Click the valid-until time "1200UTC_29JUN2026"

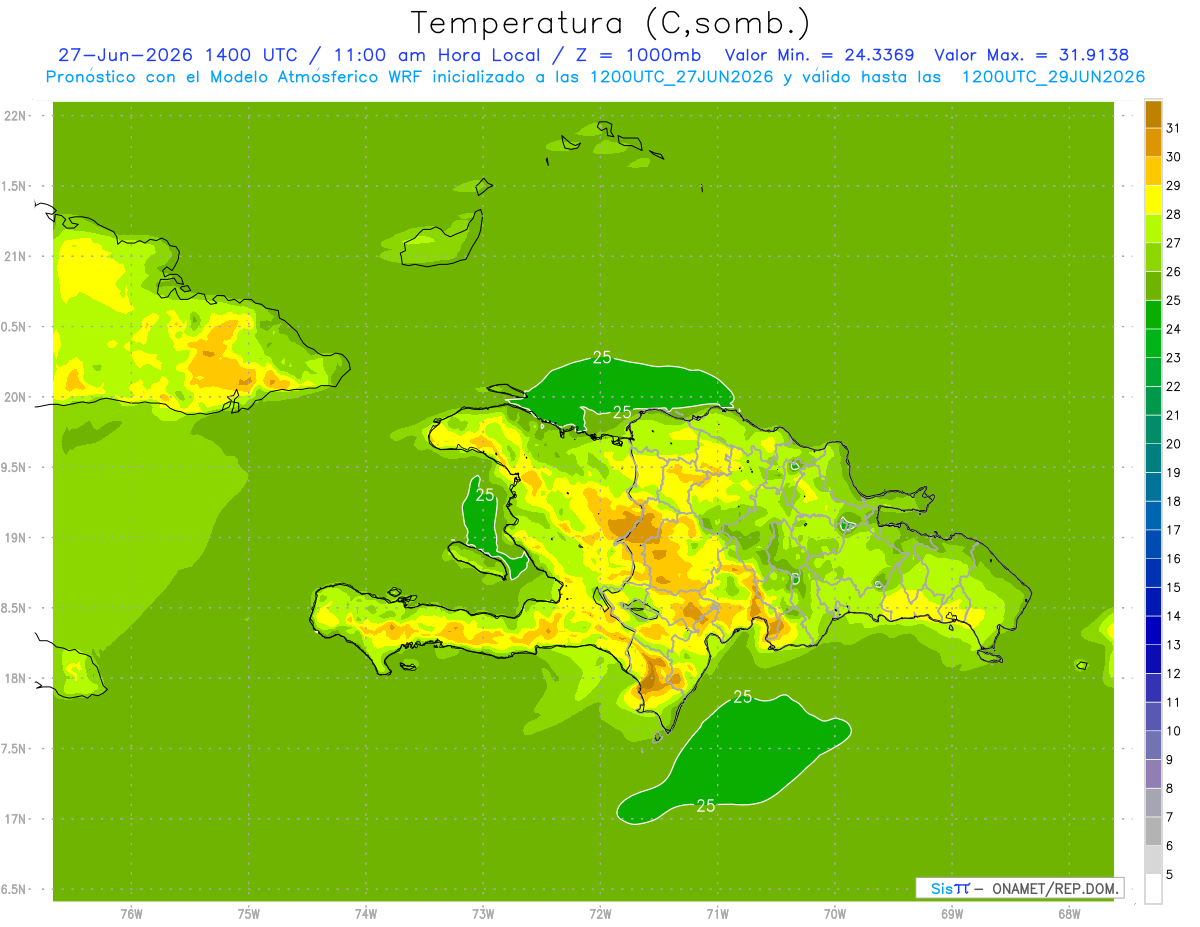click(1053, 77)
